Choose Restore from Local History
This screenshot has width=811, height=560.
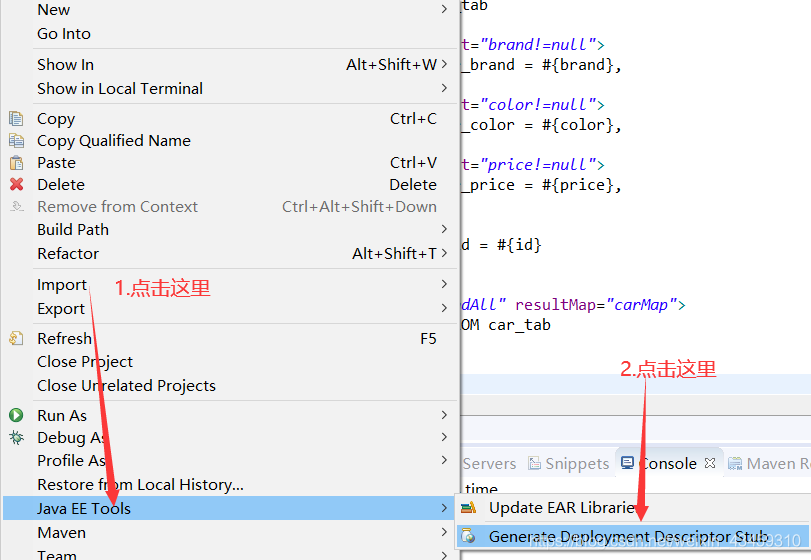coord(230,485)
